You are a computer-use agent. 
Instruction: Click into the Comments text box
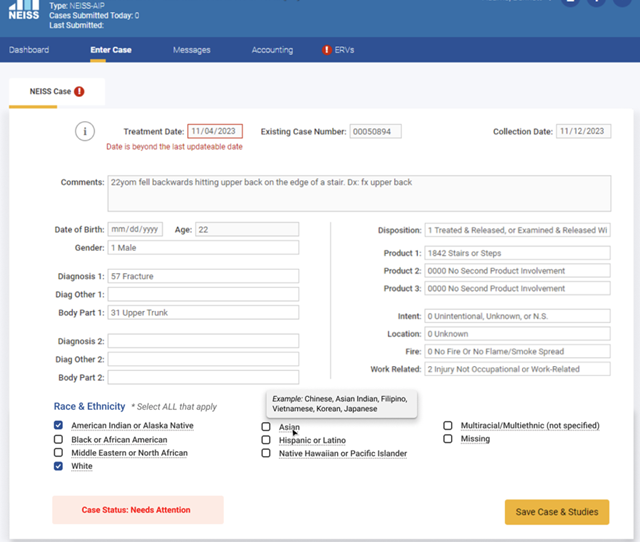pyautogui.click(x=358, y=193)
